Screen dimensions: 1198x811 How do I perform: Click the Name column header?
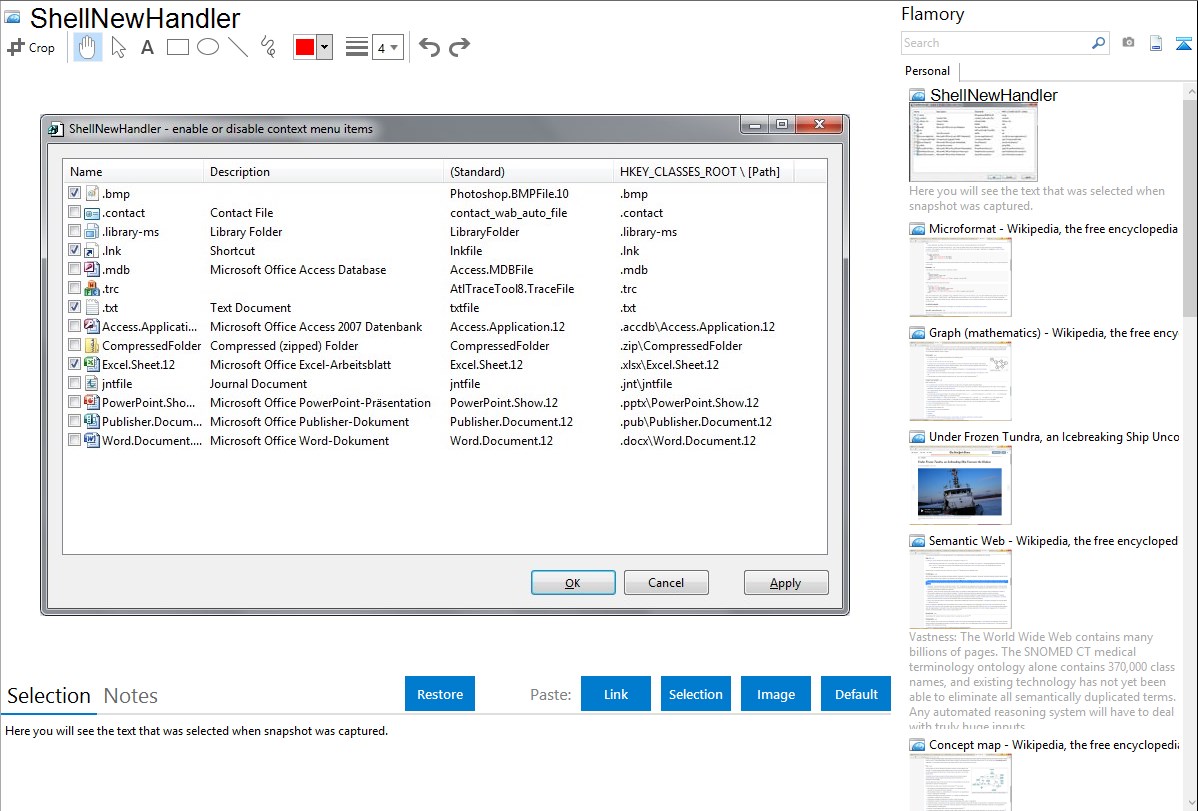tap(133, 171)
